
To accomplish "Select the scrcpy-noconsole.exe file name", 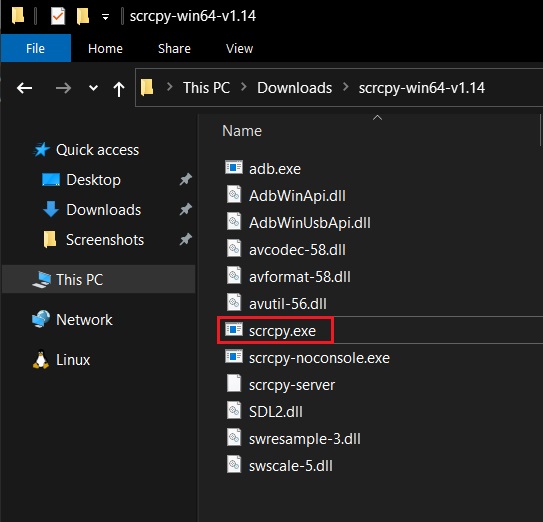I will (319, 358).
